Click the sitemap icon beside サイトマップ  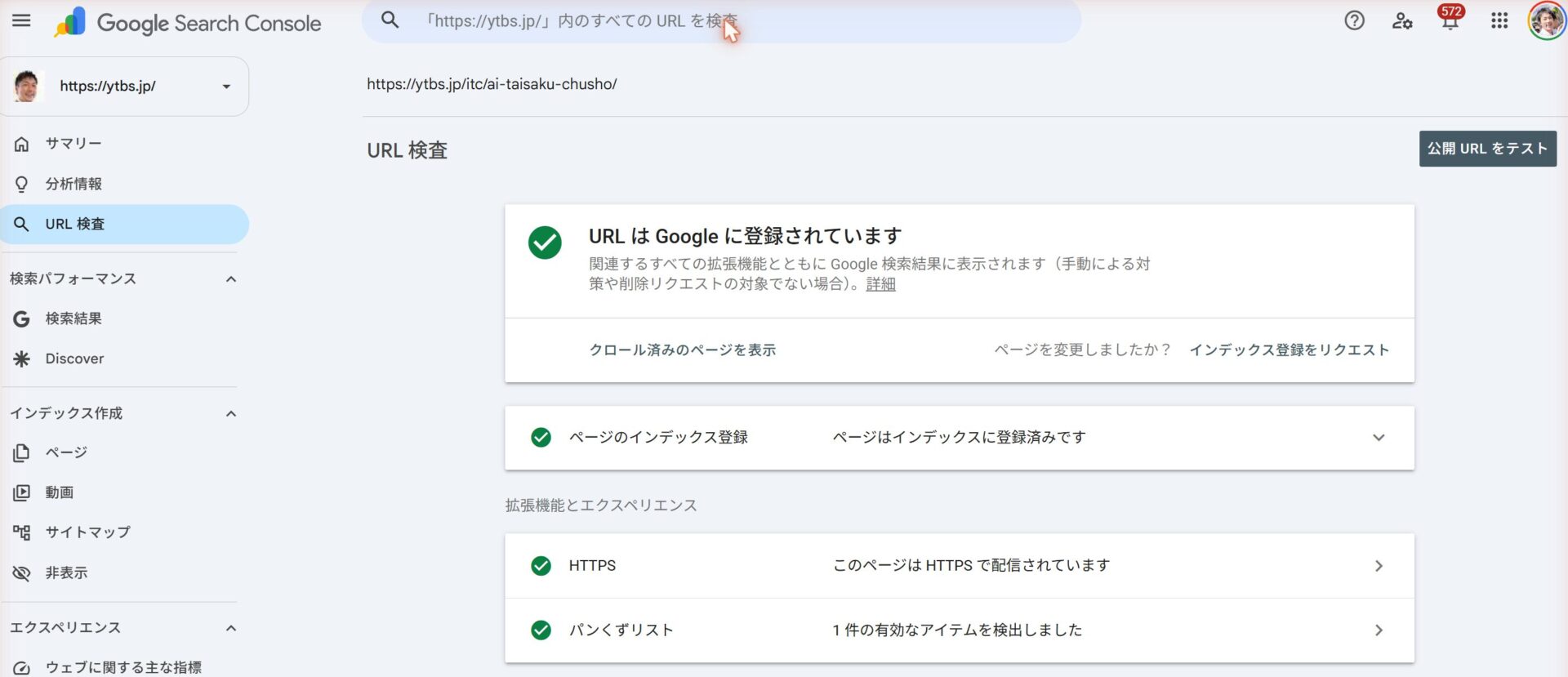coord(21,532)
